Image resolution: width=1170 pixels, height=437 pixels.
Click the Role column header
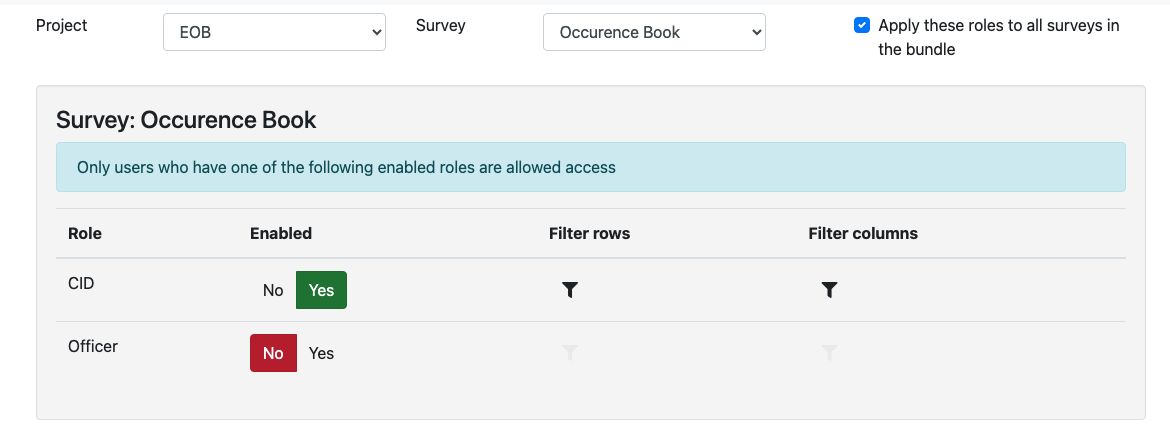click(x=85, y=233)
